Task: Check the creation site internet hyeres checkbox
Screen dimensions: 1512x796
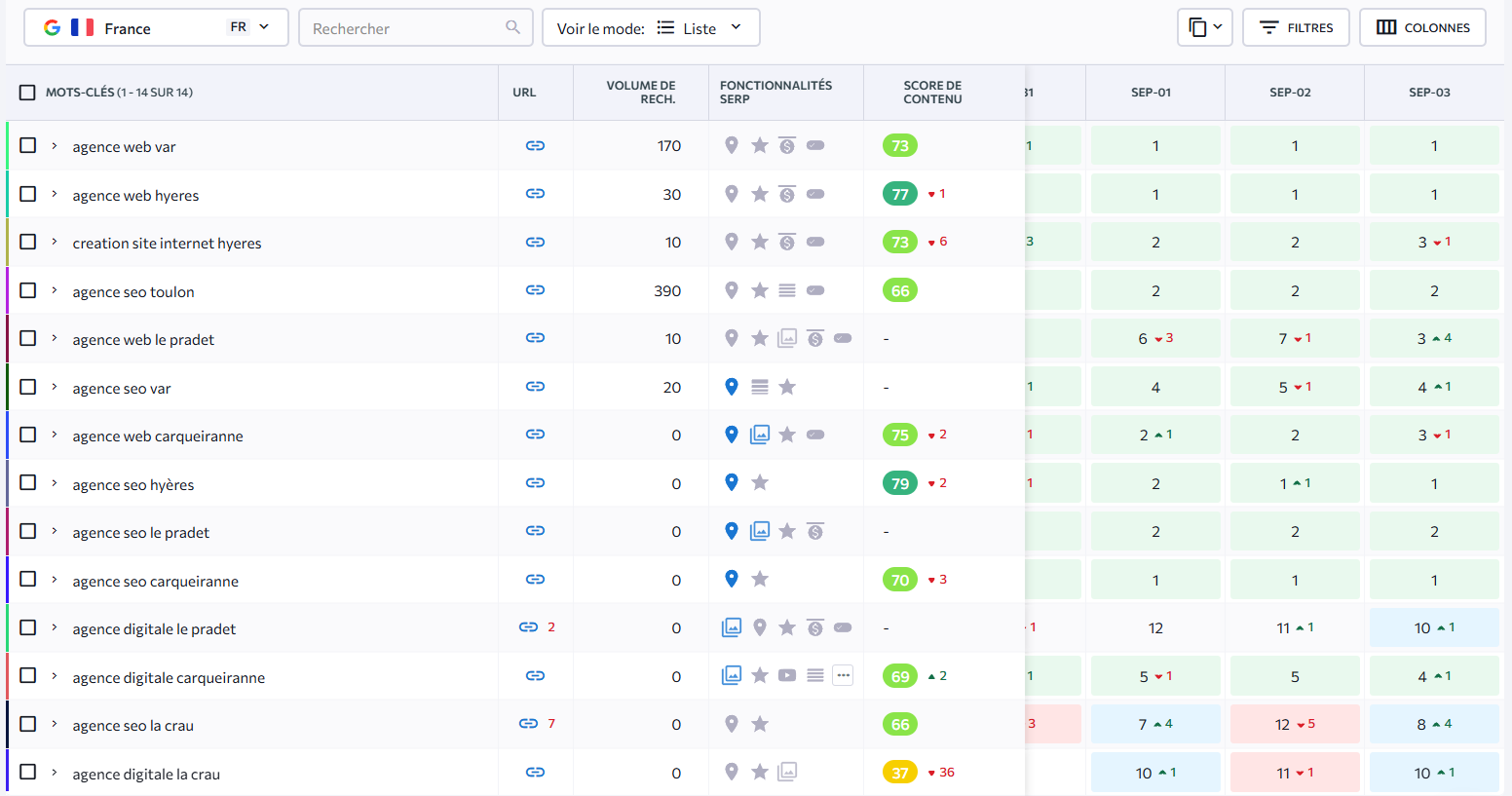Action: pyautogui.click(x=28, y=242)
